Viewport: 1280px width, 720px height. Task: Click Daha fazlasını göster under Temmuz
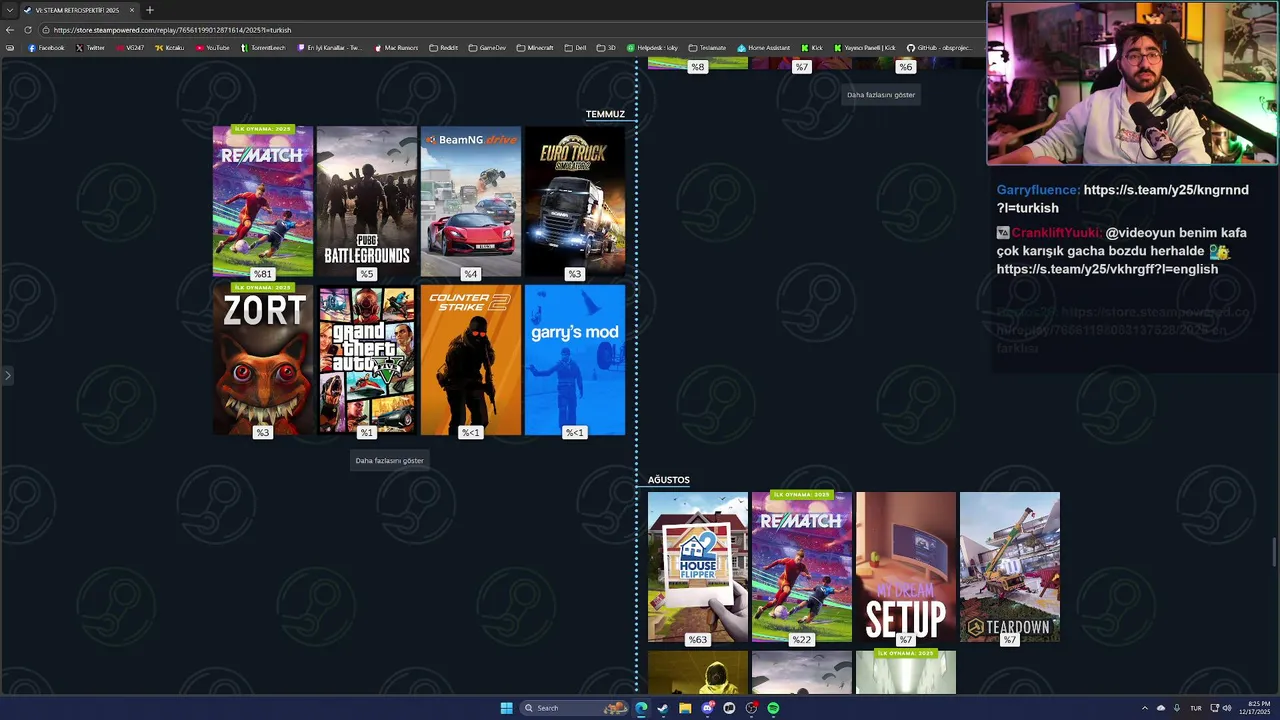coord(390,461)
